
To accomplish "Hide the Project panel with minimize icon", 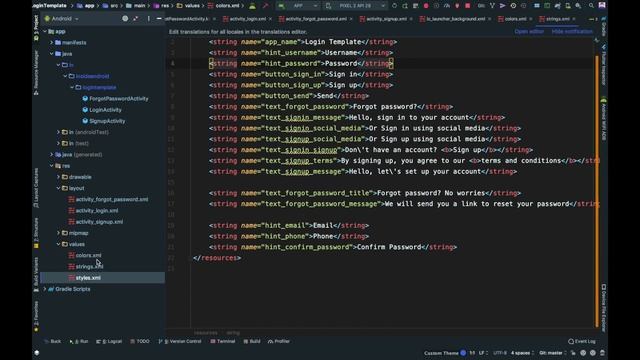I will (x=159, y=18).
